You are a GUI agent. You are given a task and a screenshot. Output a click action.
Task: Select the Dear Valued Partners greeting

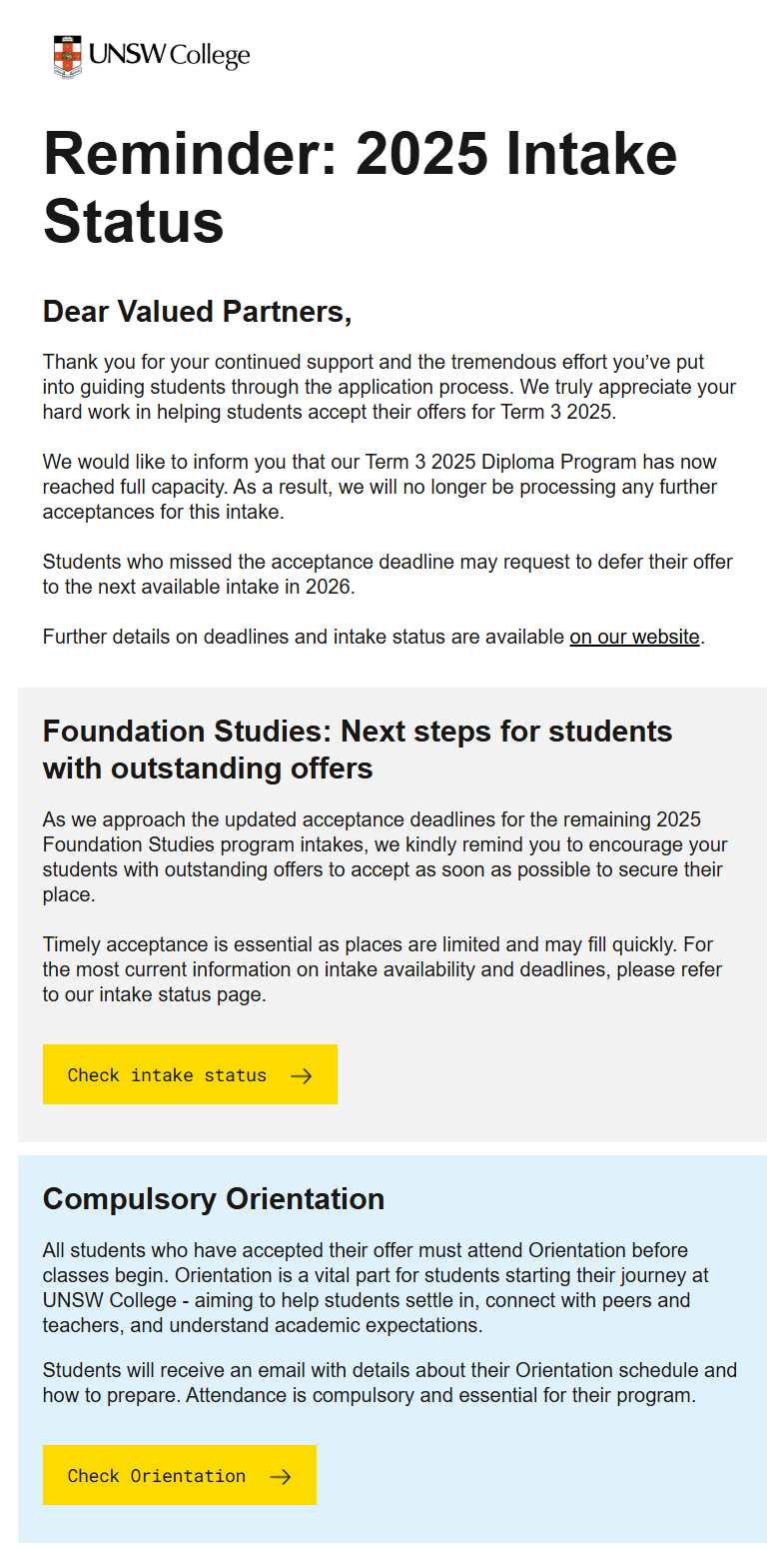(197, 312)
